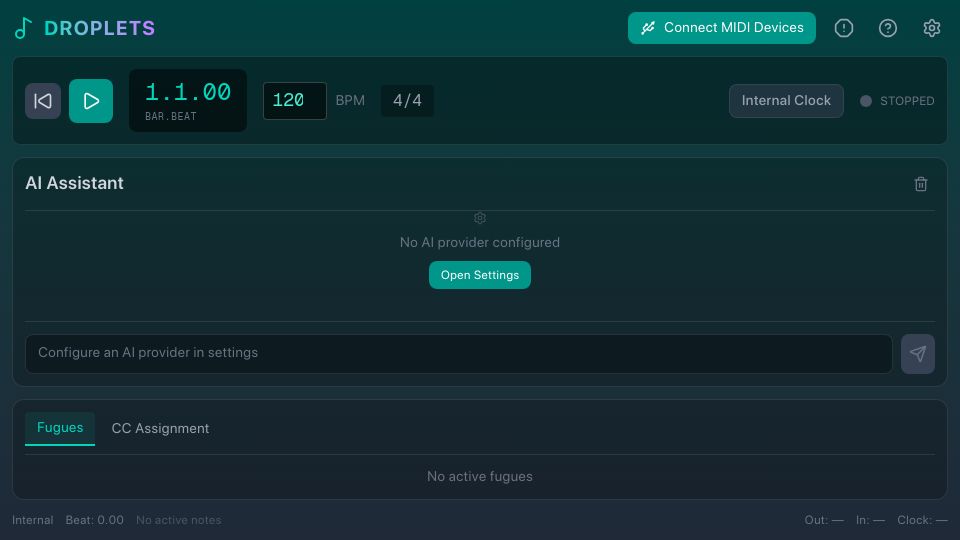Click the Open Settings button
This screenshot has width=960, height=540.
pos(480,275)
